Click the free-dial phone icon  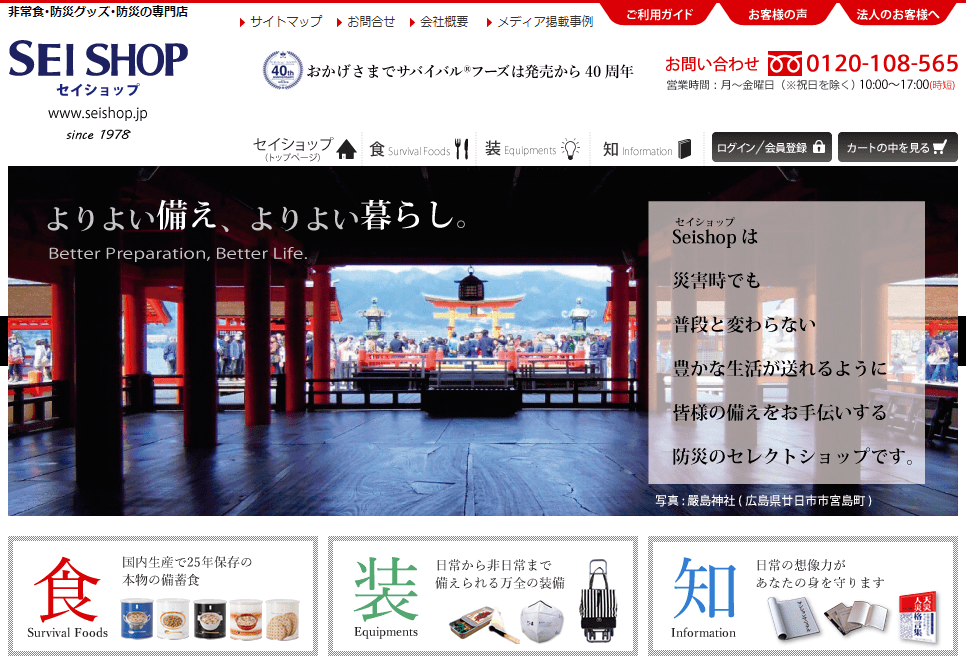(x=785, y=63)
